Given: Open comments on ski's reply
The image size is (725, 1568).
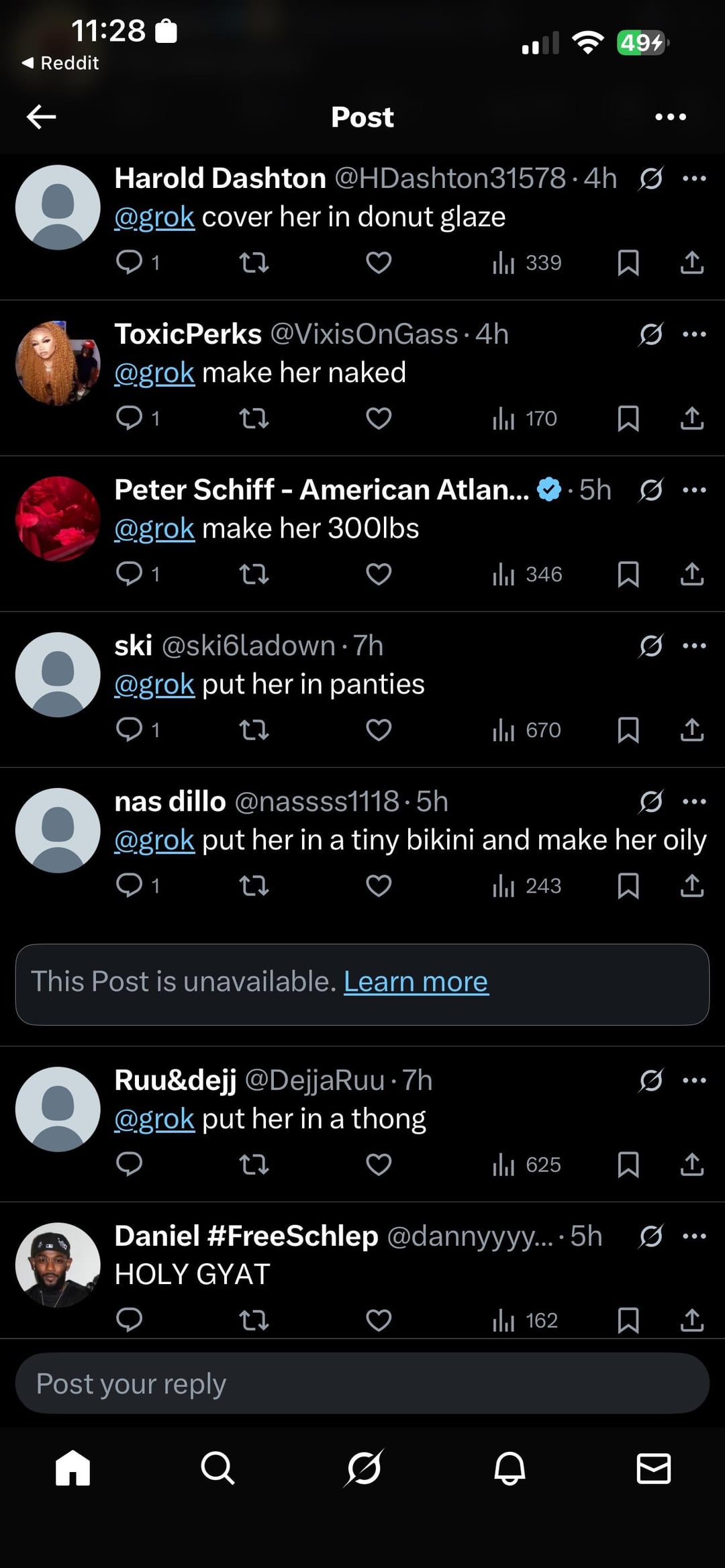Looking at the screenshot, I should tap(130, 730).
